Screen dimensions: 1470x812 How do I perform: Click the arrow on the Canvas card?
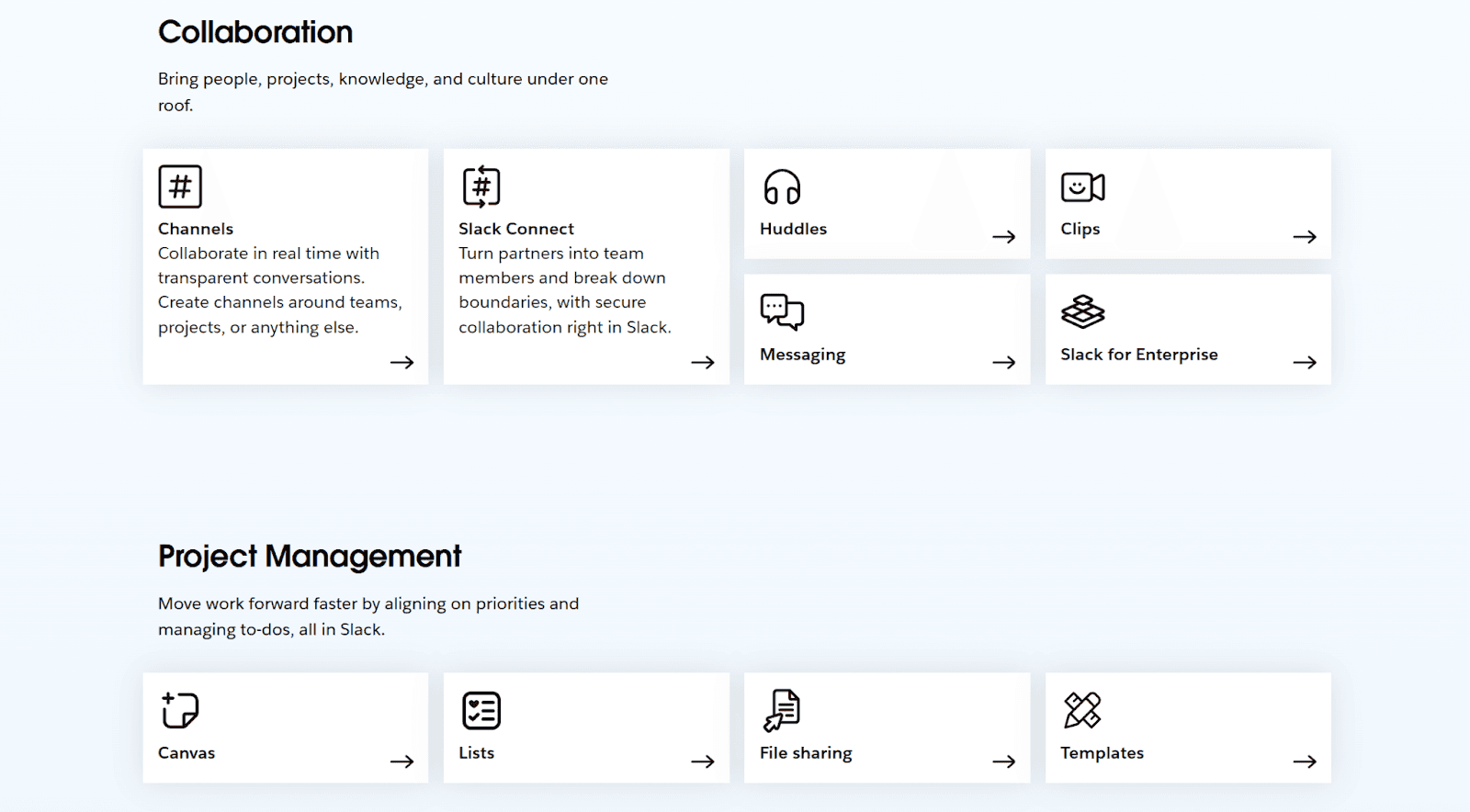pos(401,761)
